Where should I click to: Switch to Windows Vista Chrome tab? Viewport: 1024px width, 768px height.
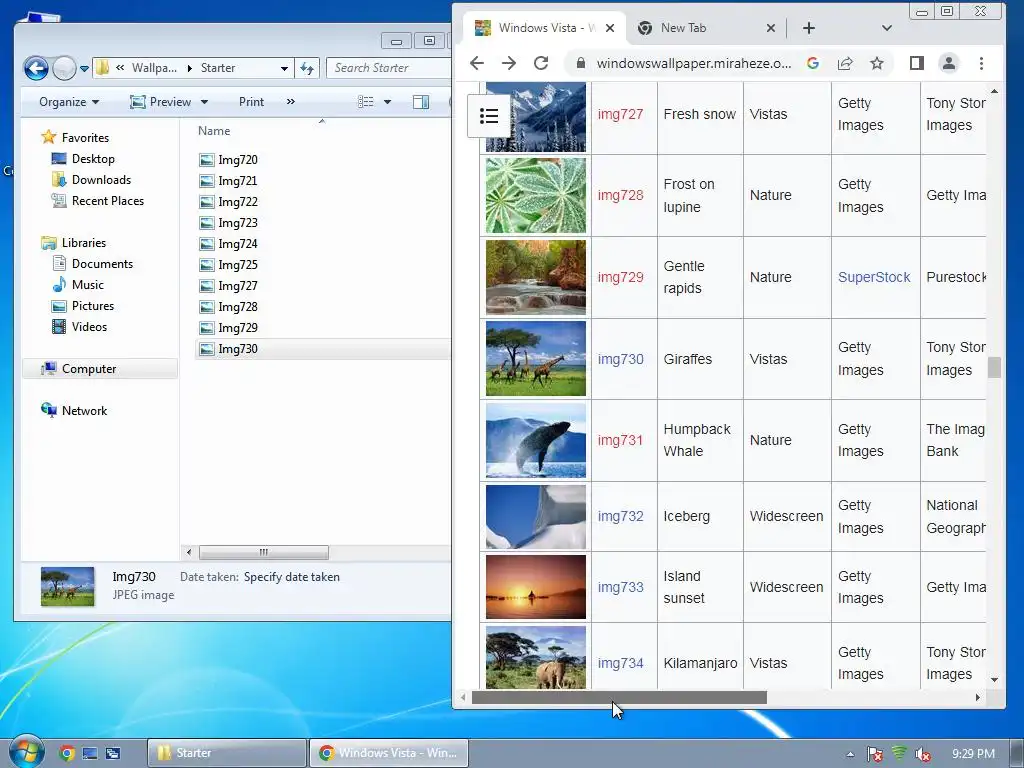click(x=545, y=28)
